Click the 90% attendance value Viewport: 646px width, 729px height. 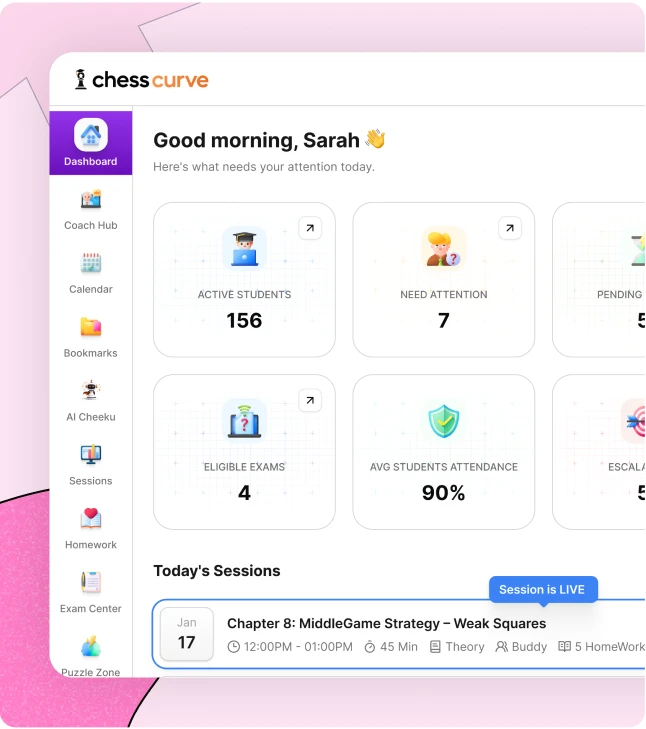444,493
